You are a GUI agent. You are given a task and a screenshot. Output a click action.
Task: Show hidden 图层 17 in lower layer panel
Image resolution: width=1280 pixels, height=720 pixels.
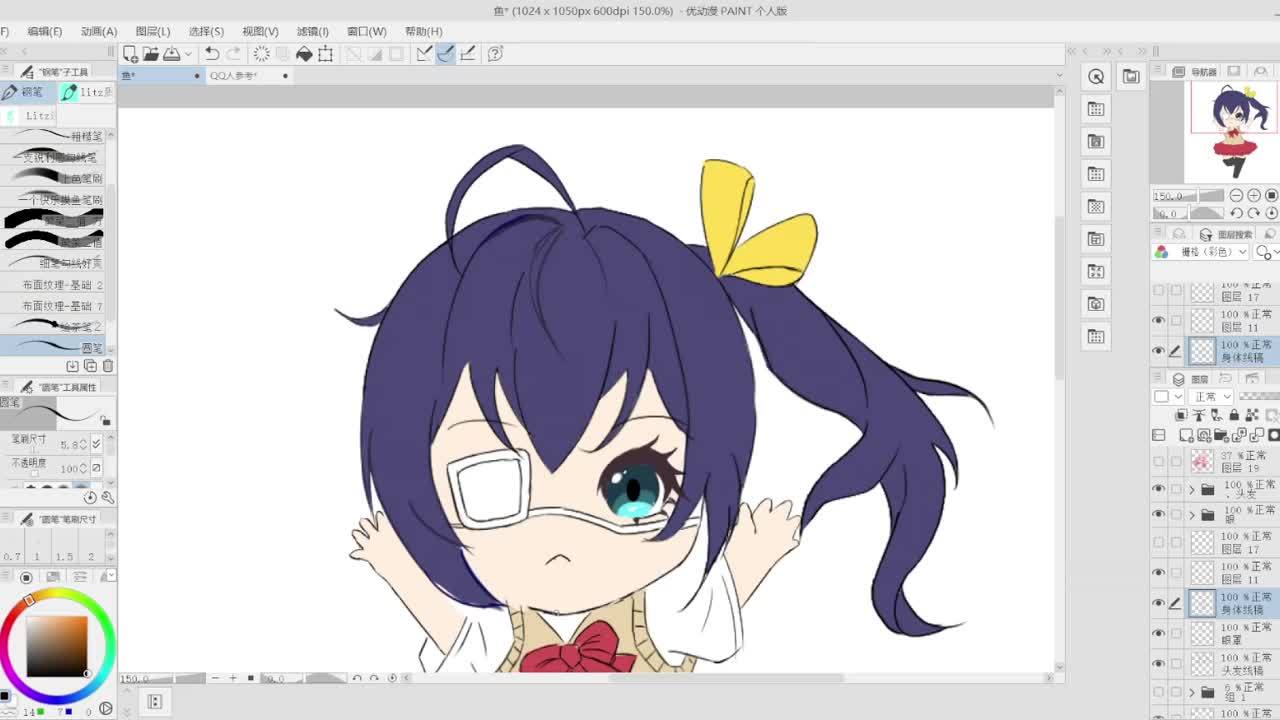pos(1159,543)
